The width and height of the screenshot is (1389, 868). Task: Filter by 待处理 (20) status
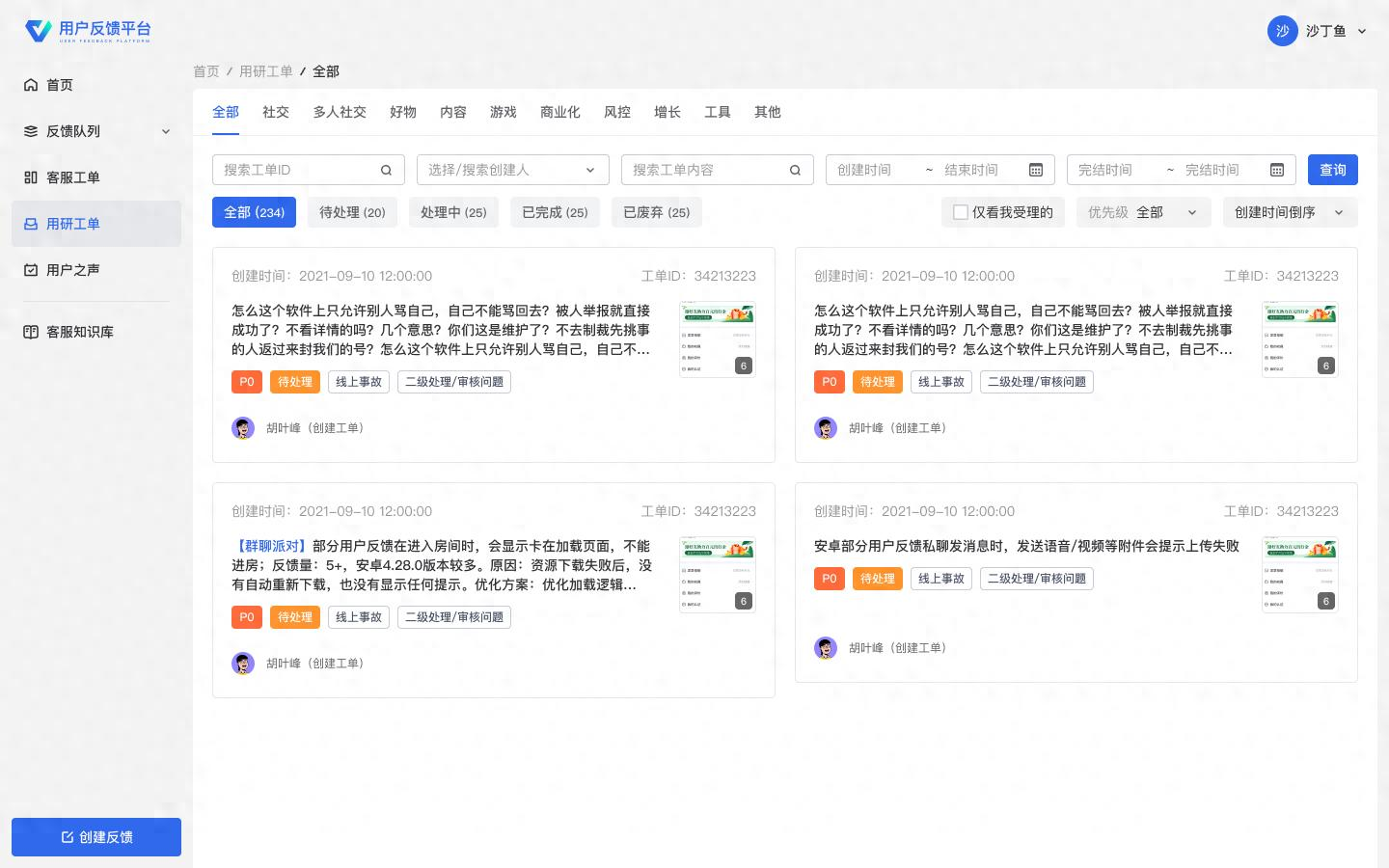352,212
